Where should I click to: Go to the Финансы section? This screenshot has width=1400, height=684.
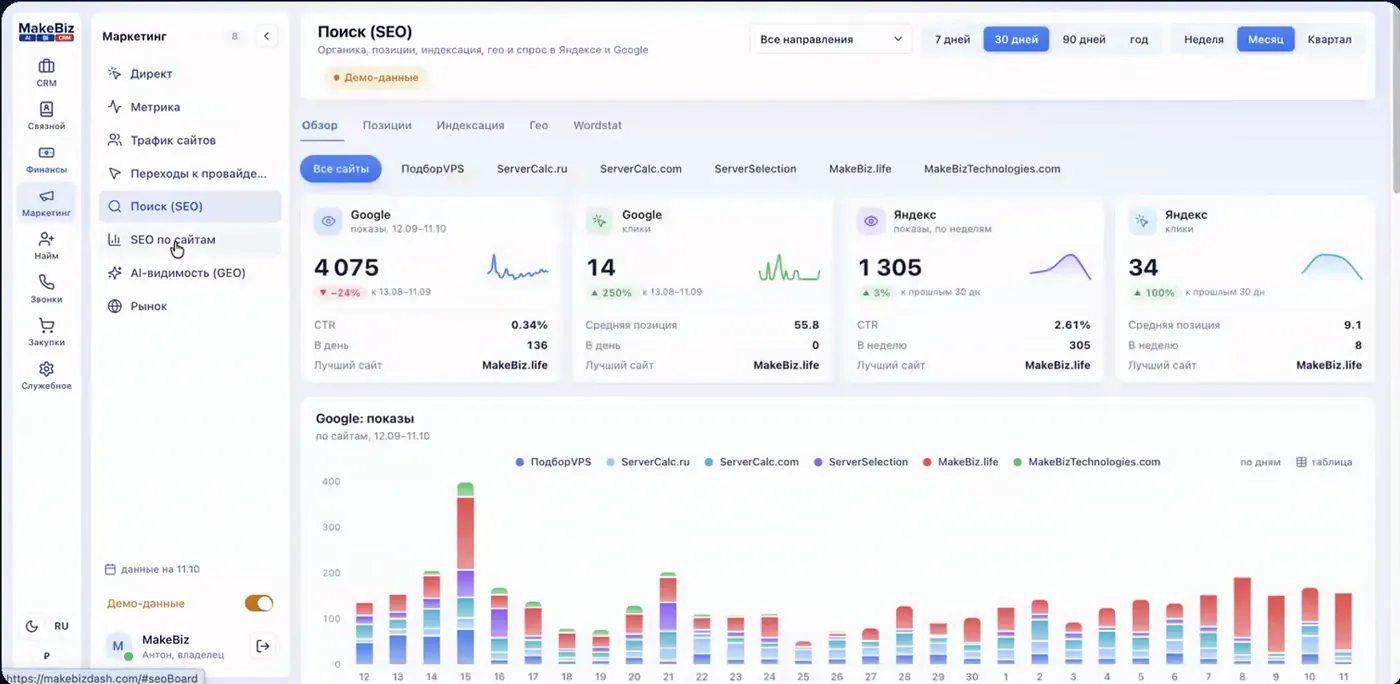point(46,160)
